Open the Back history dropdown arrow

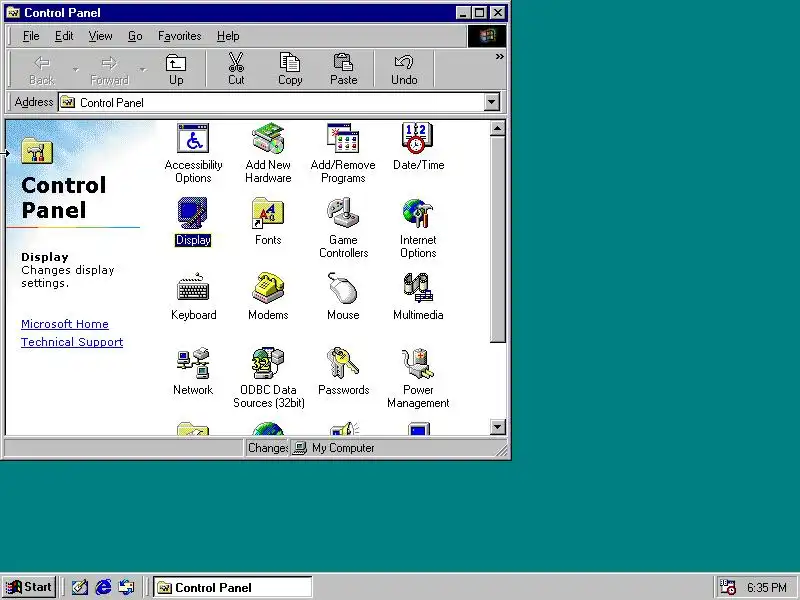pos(76,69)
